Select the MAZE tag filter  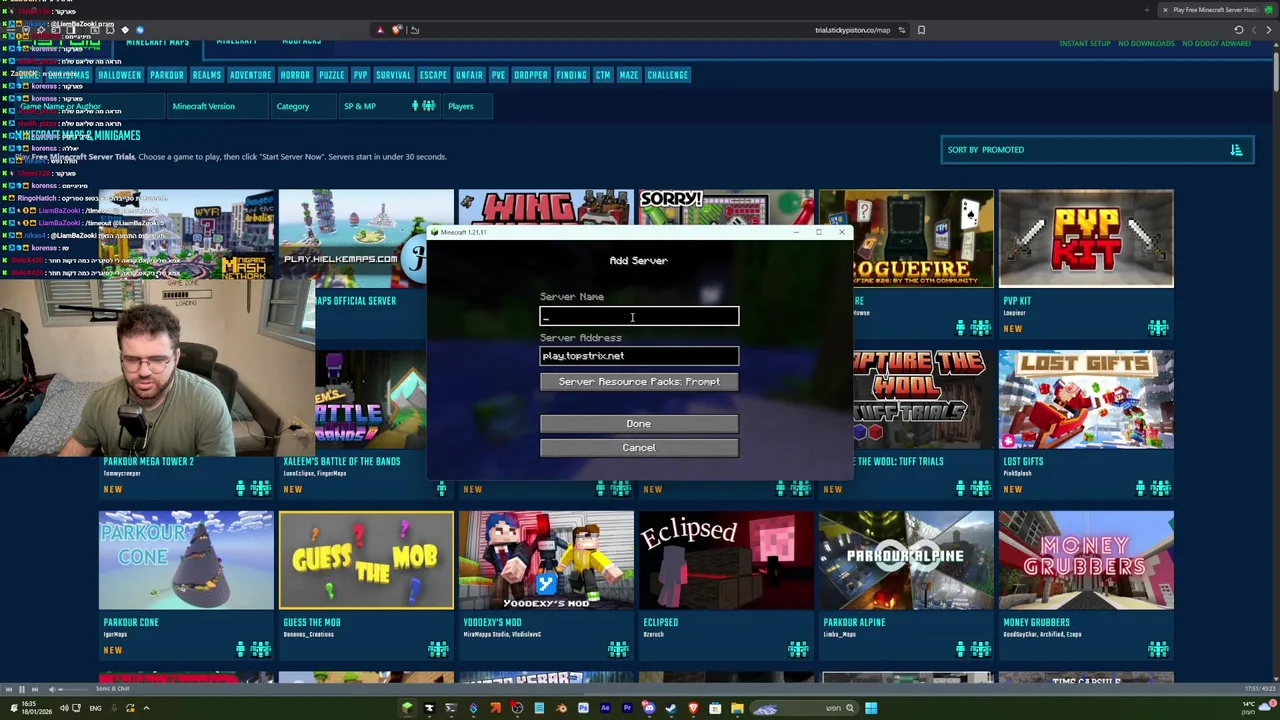point(629,75)
